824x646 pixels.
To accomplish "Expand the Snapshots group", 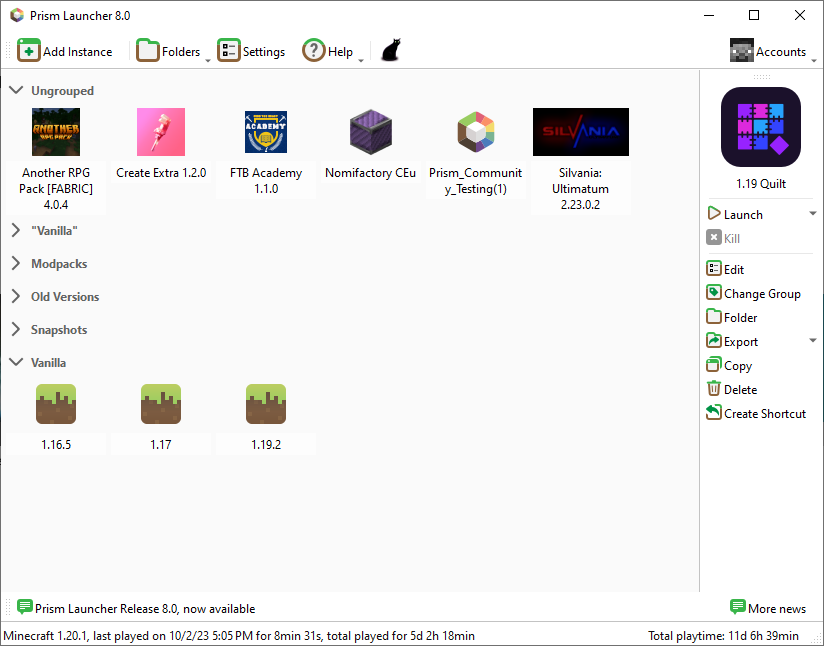I will (16, 329).
